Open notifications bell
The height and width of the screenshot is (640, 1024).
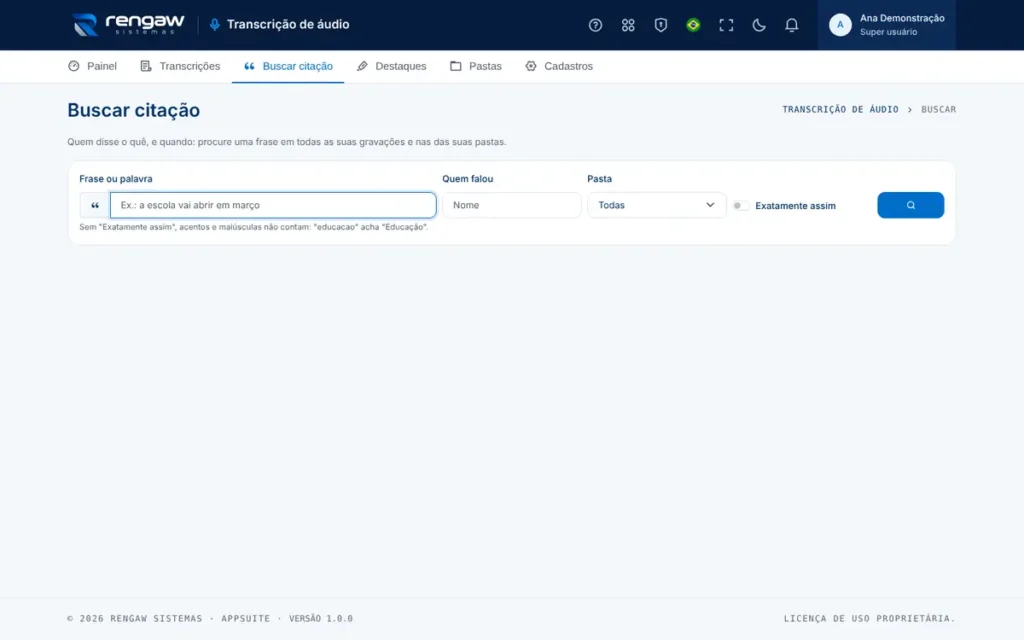point(792,25)
